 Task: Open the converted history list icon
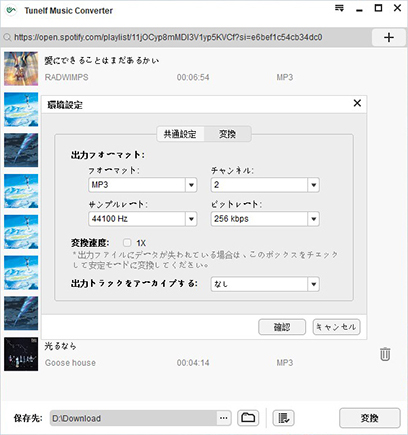[x=283, y=418]
